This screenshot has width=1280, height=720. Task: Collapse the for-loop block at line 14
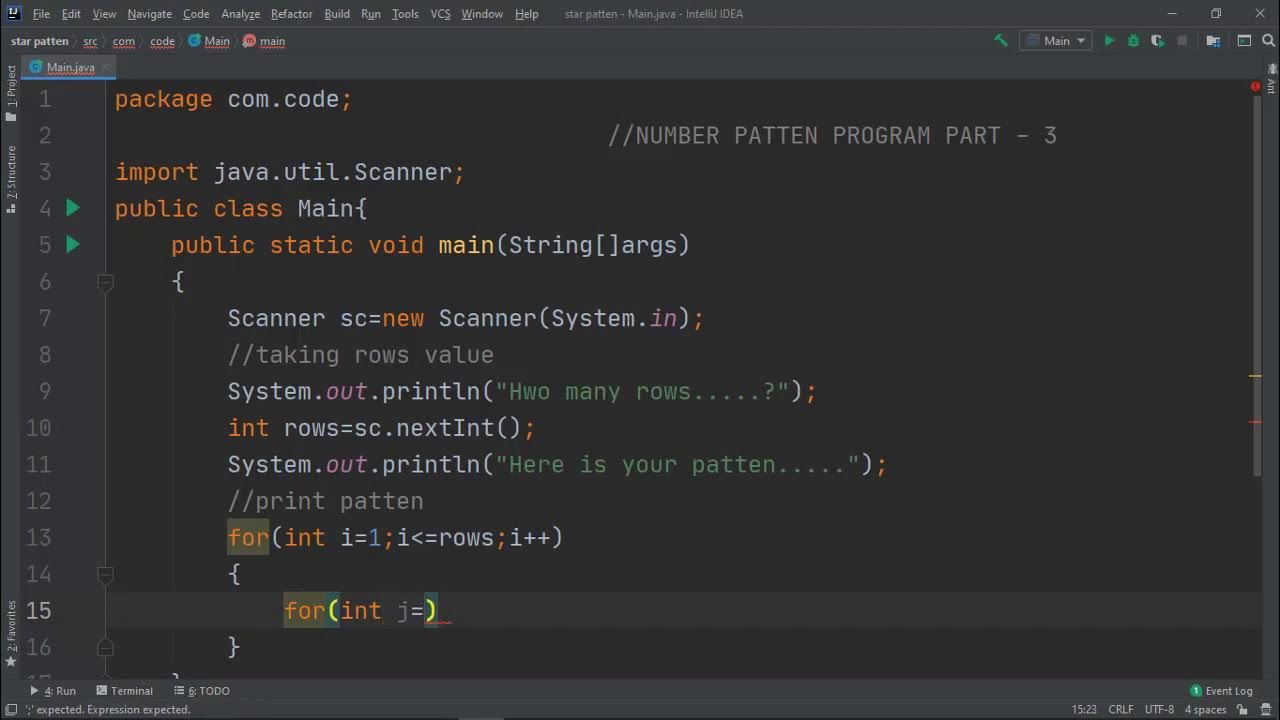click(104, 574)
